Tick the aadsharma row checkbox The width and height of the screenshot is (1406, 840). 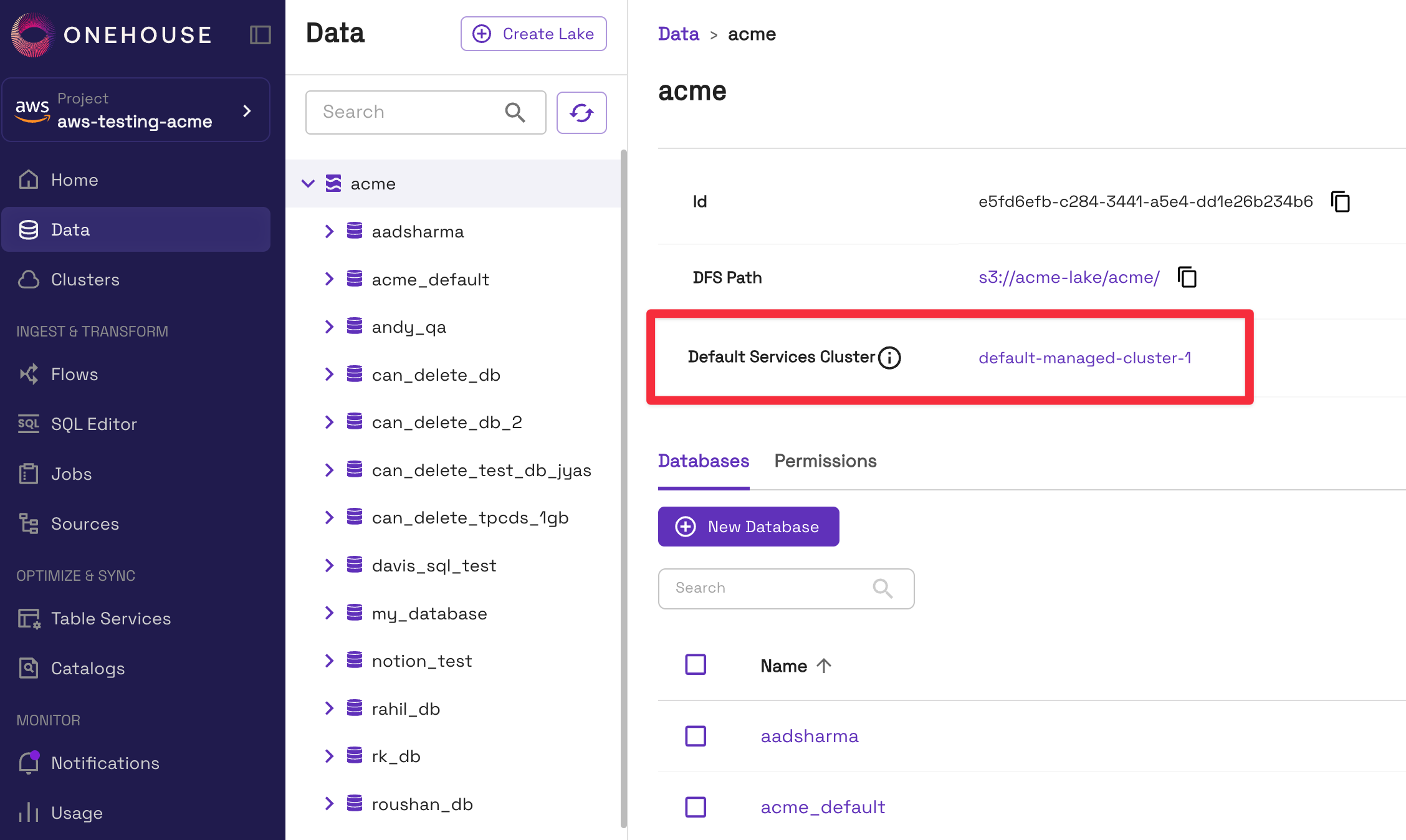coord(696,736)
